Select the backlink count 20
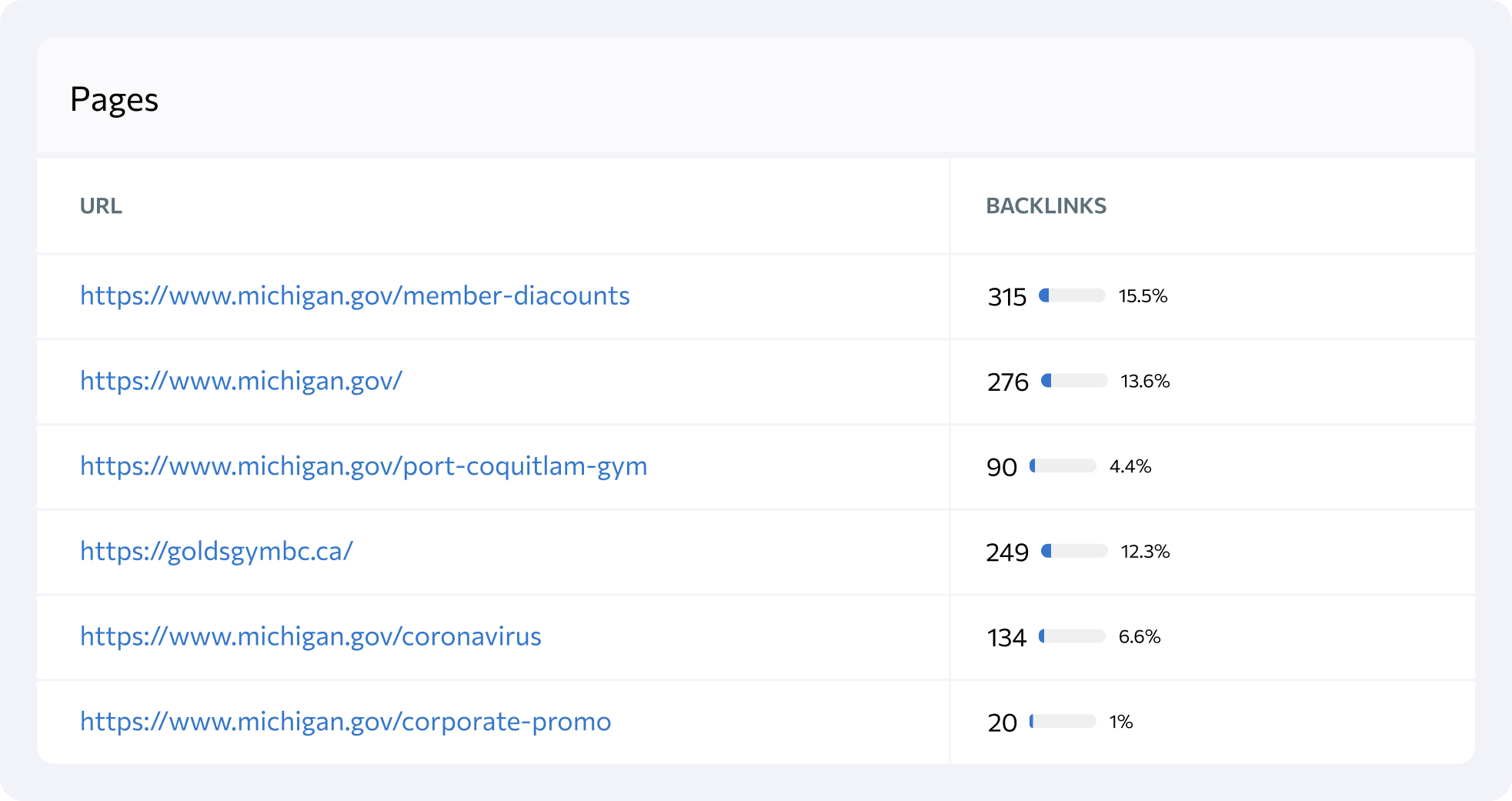 1002,723
